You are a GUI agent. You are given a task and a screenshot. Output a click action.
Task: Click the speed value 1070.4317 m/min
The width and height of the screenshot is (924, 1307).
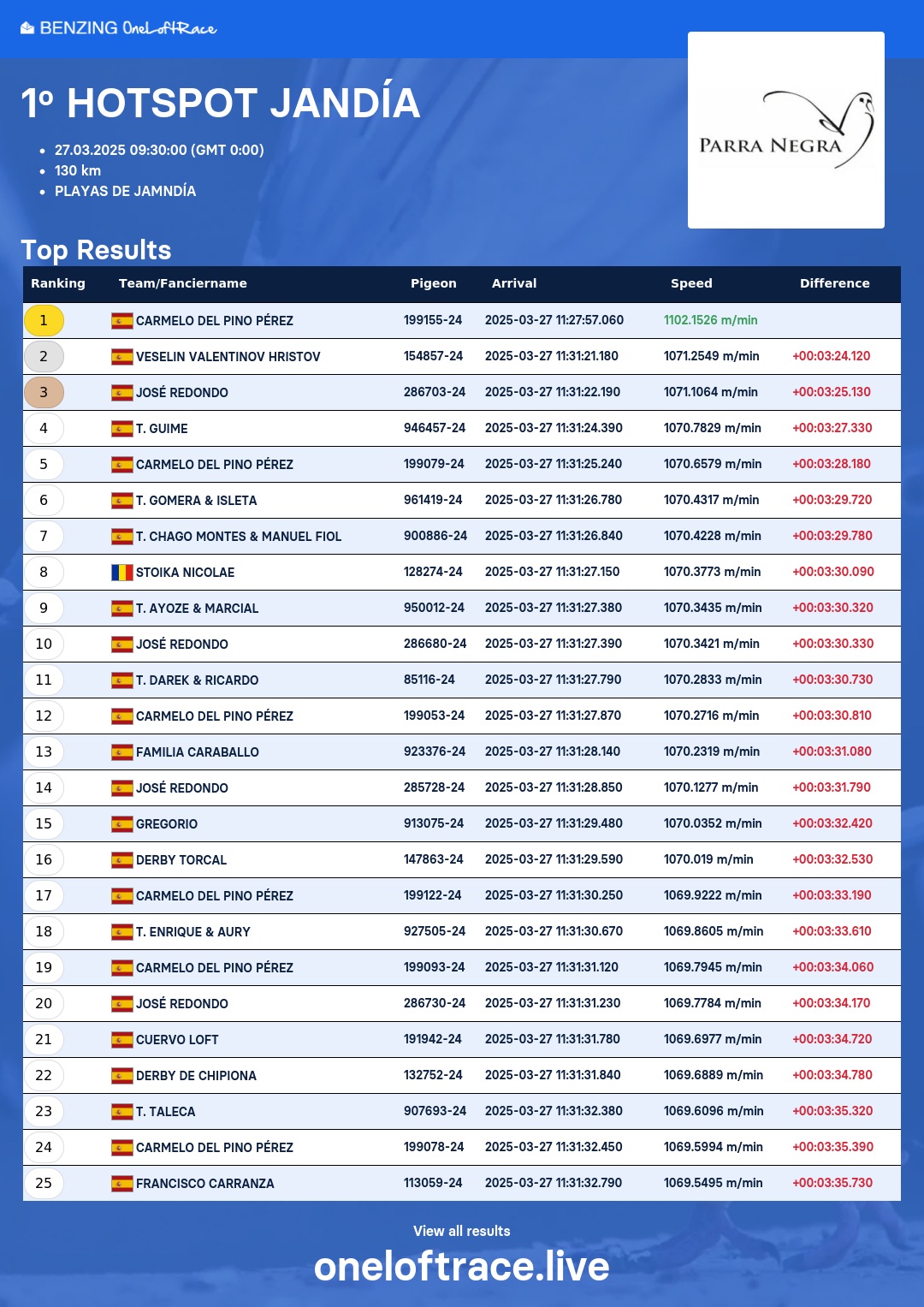click(x=712, y=500)
